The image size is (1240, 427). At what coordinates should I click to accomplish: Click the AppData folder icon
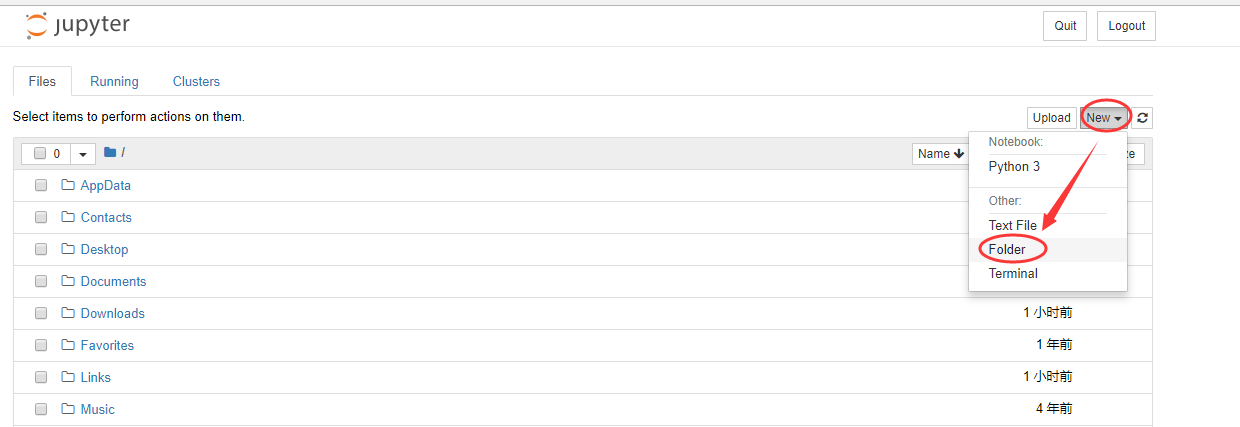click(x=68, y=185)
